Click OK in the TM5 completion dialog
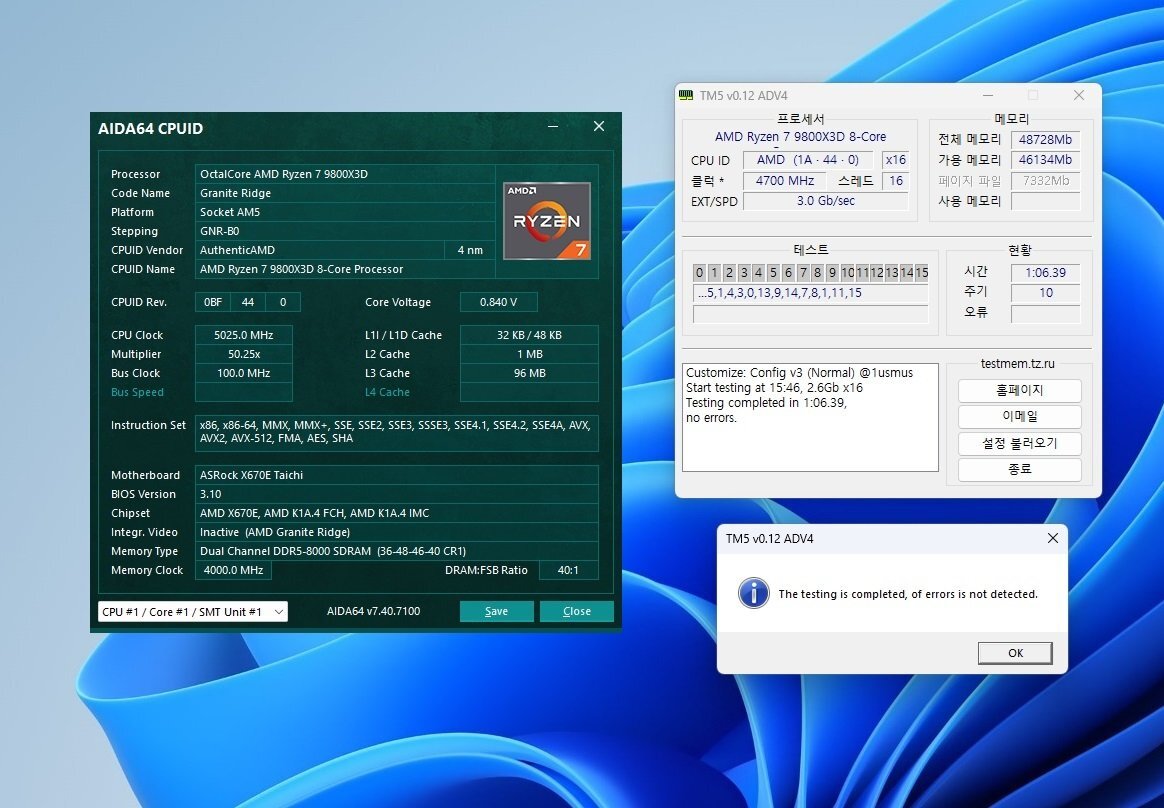The height and width of the screenshot is (808, 1164). click(1015, 653)
